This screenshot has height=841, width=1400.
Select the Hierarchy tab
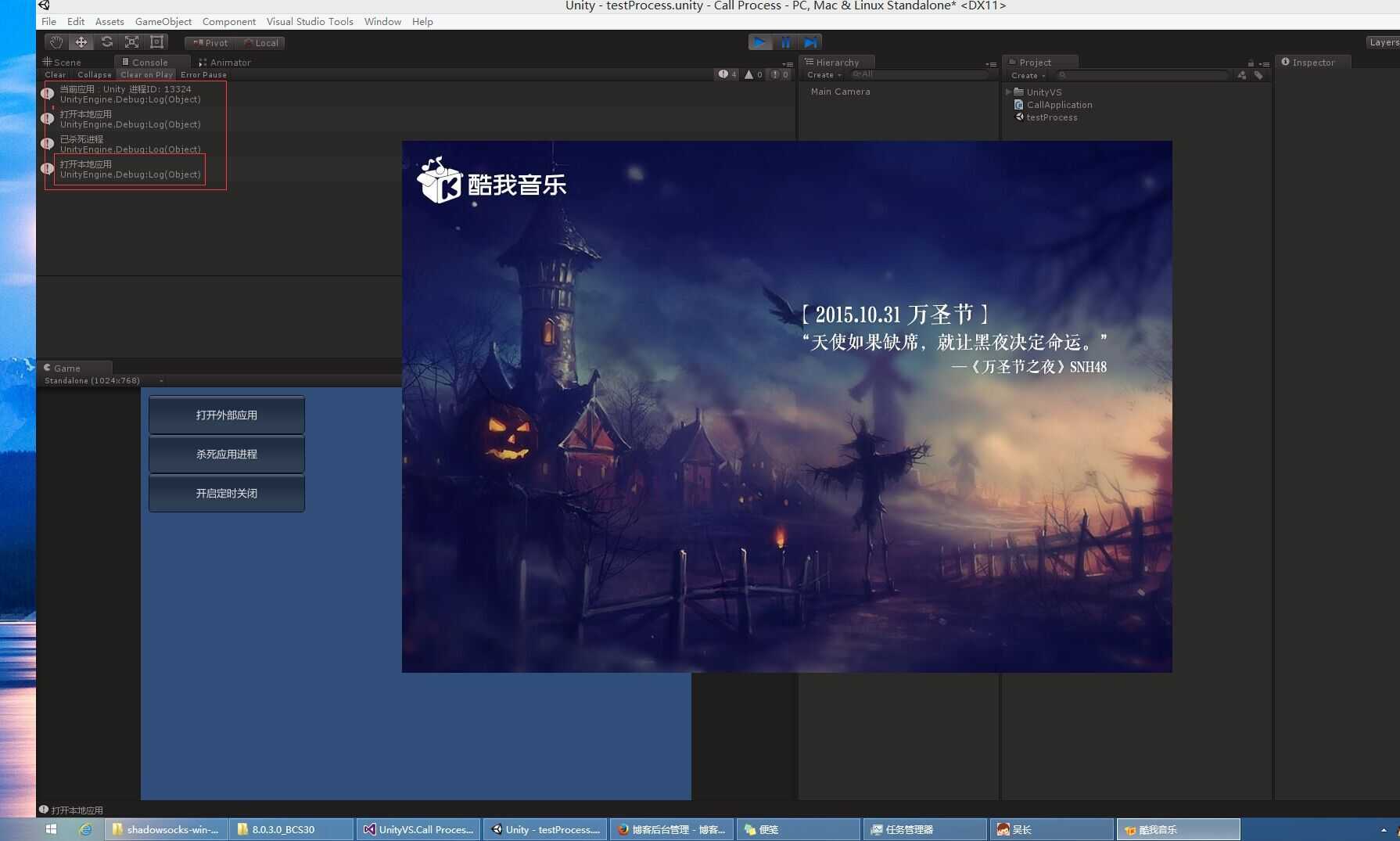(836, 62)
